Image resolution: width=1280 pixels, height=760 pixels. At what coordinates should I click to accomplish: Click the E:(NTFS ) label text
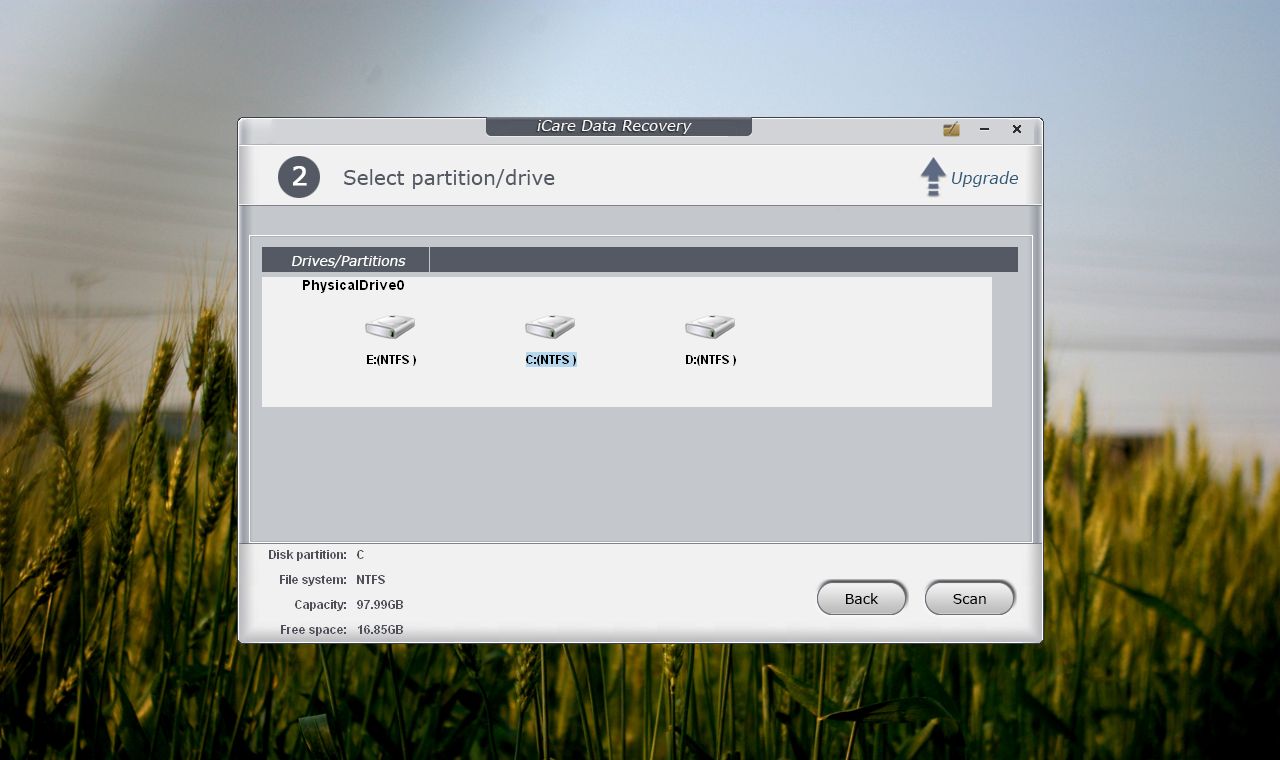click(x=391, y=359)
